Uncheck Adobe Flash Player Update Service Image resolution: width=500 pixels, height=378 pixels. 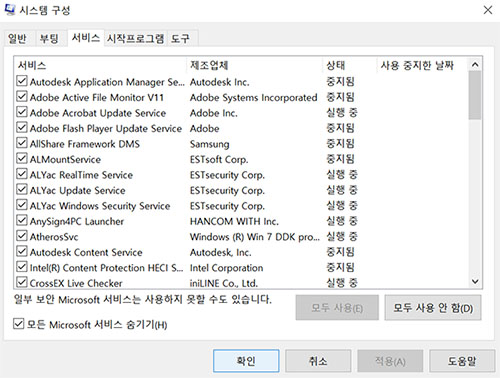coord(22,128)
